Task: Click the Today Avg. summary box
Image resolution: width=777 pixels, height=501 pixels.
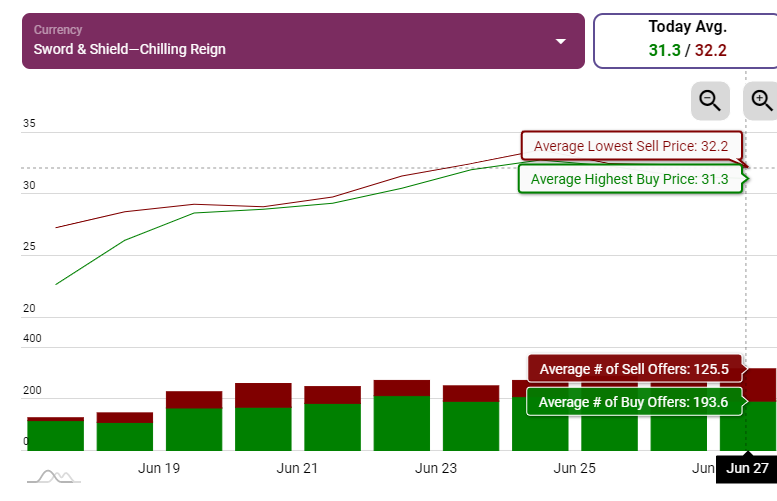Action: pos(685,41)
